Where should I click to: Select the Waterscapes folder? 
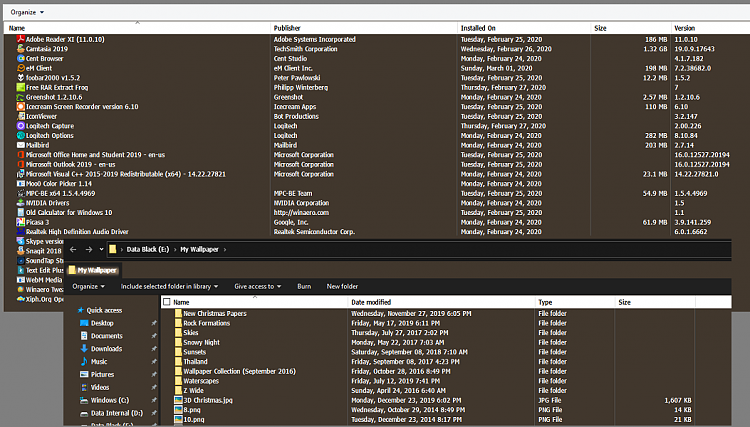201,381
